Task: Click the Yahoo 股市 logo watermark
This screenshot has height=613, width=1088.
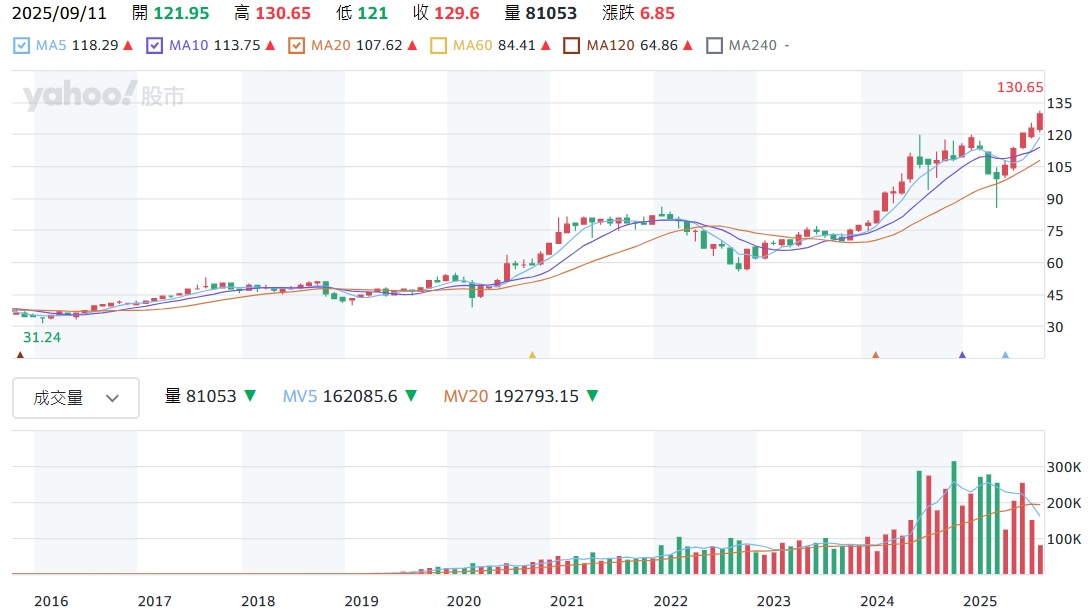Action: pyautogui.click(x=104, y=96)
